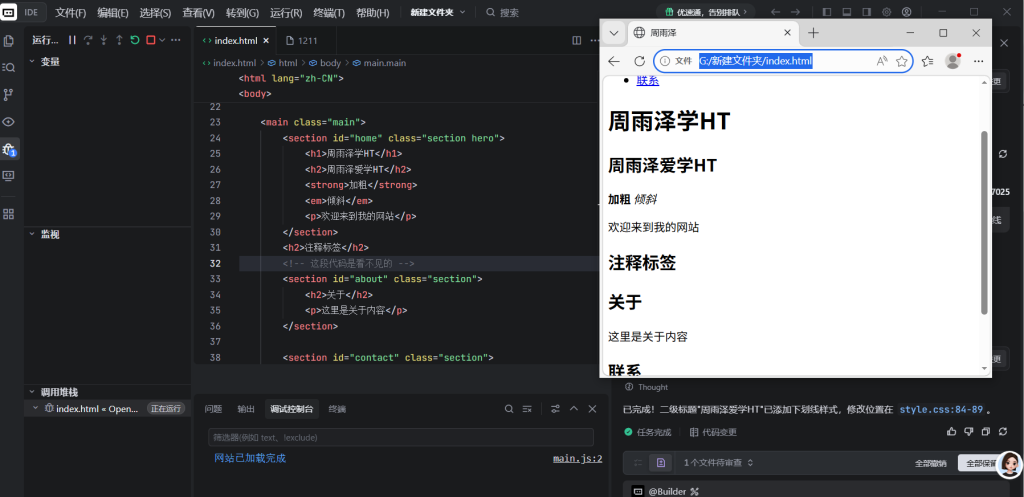Open the Run and Debug bug icon
The height and width of the screenshot is (497, 1024).
pos(8,149)
